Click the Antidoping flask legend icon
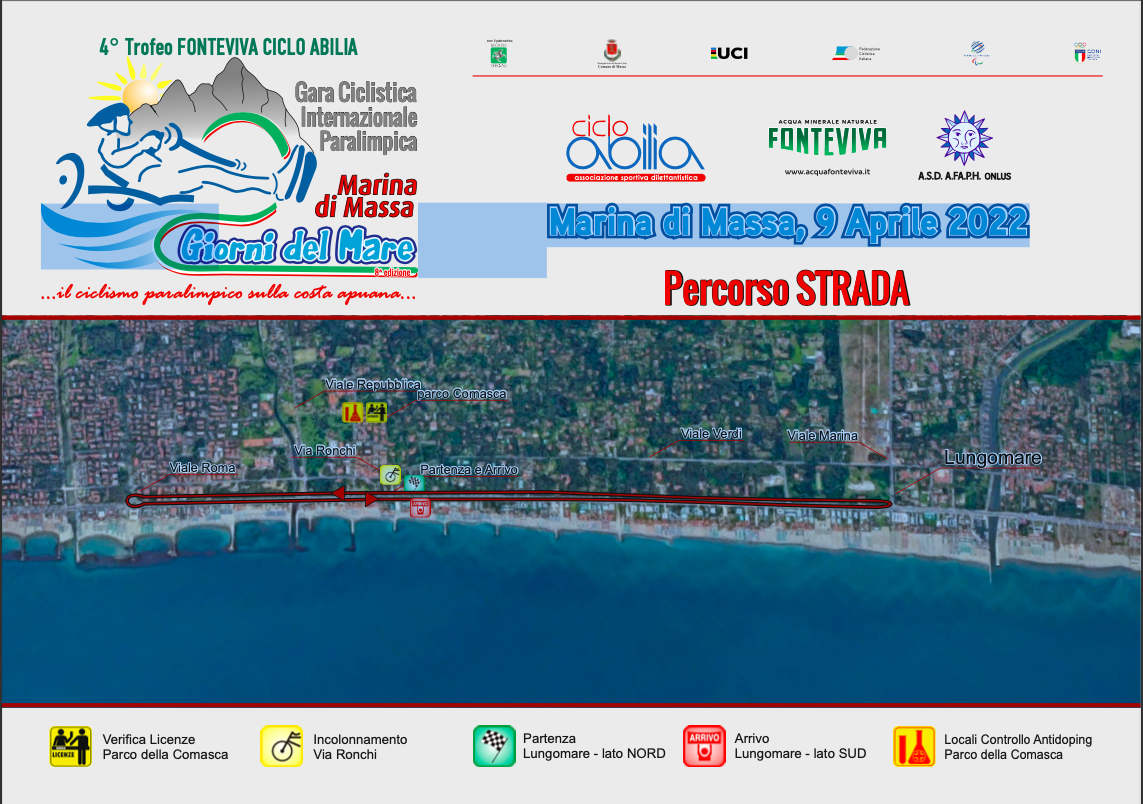Viewport: 1143px width, 804px height. click(x=914, y=746)
